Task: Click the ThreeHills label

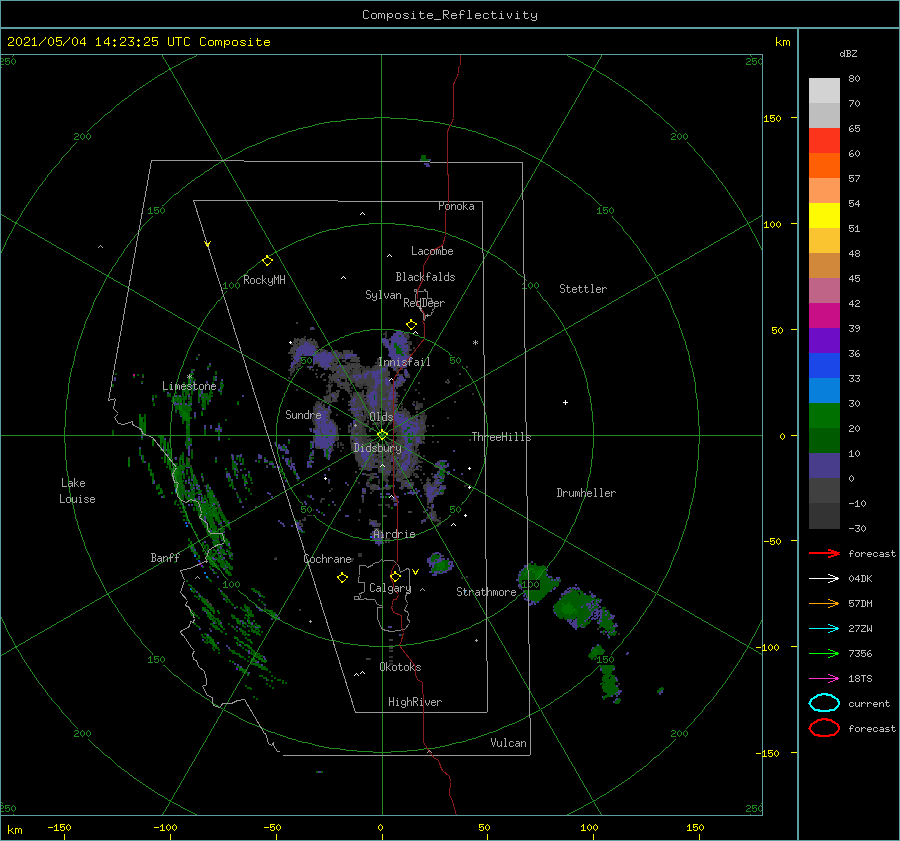Action: (501, 437)
